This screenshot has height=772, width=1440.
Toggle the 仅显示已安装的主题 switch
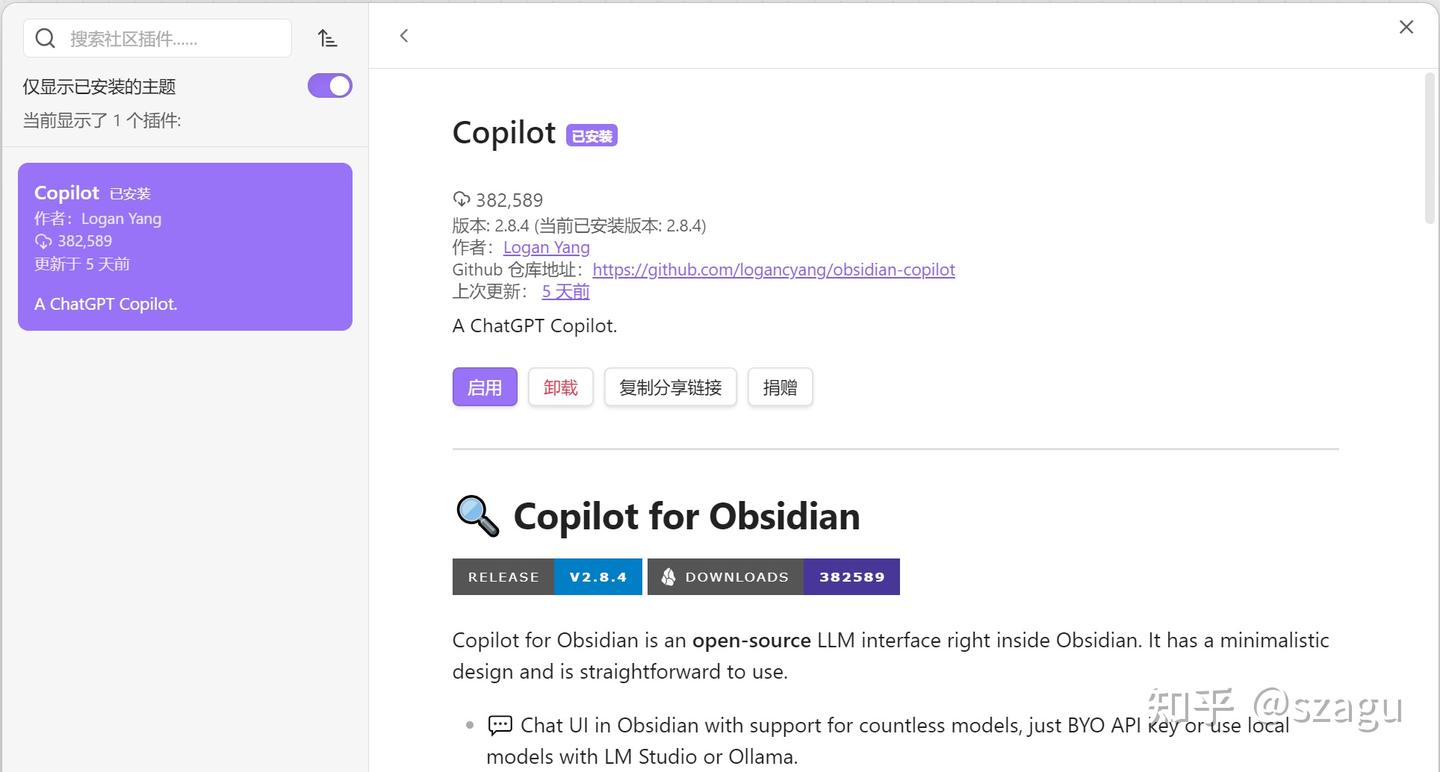tap(330, 85)
